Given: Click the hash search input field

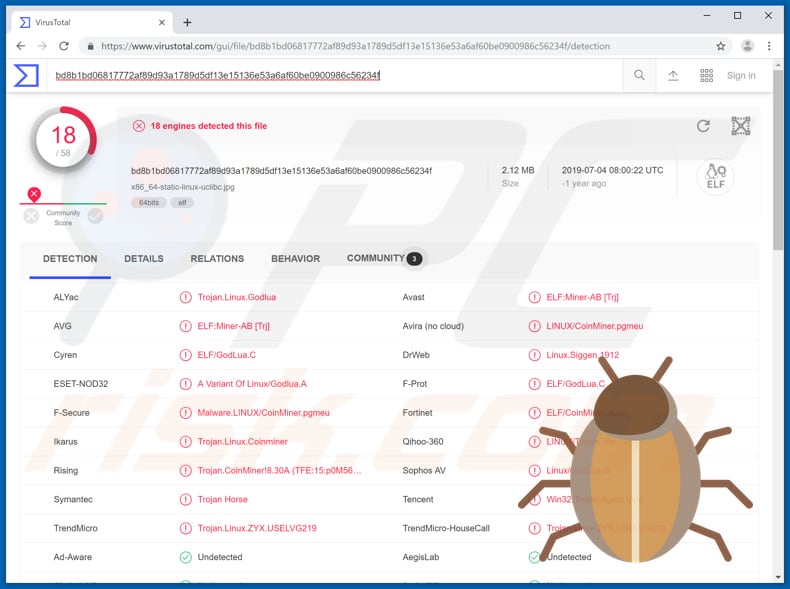Looking at the screenshot, I should point(335,76).
